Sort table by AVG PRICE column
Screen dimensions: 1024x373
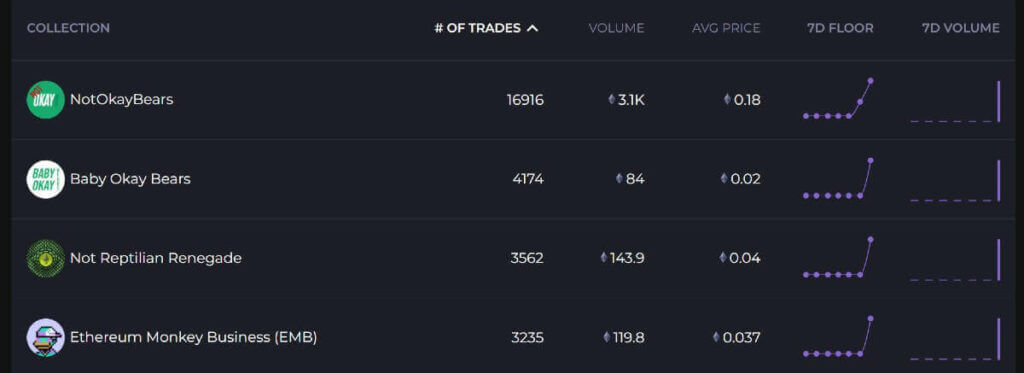[726, 28]
